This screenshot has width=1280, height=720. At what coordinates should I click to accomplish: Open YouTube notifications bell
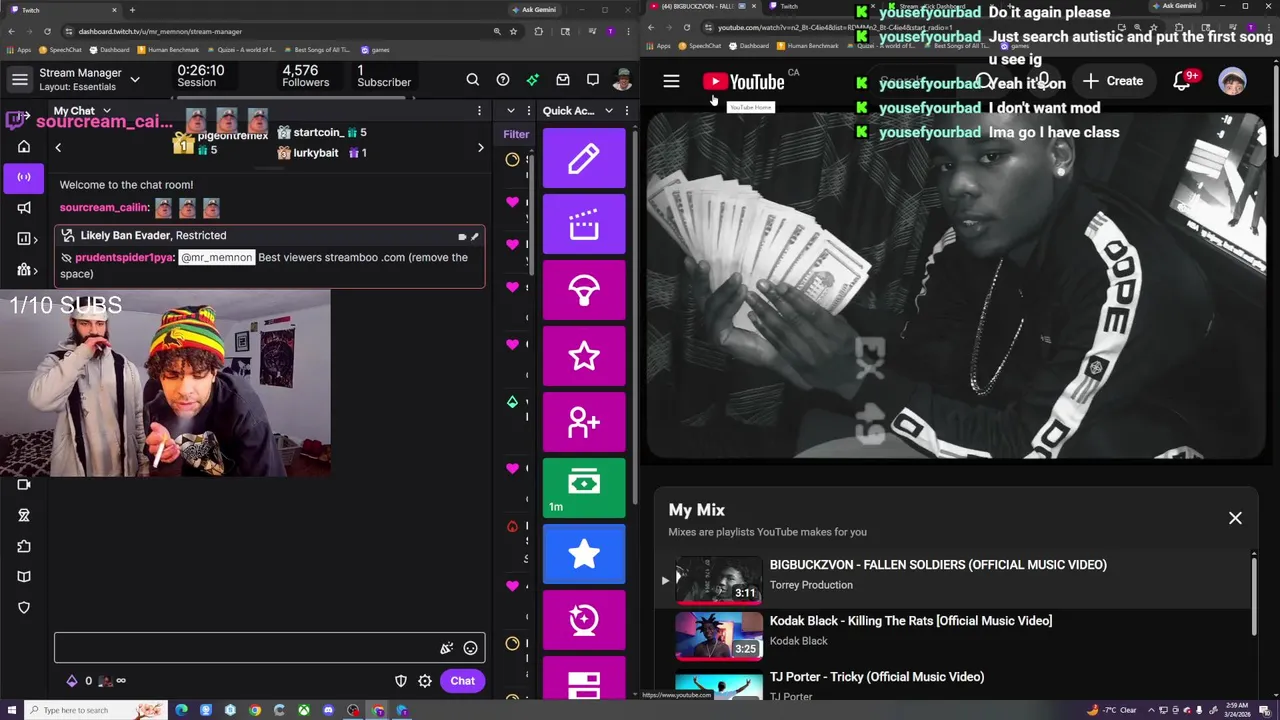pos(1182,81)
